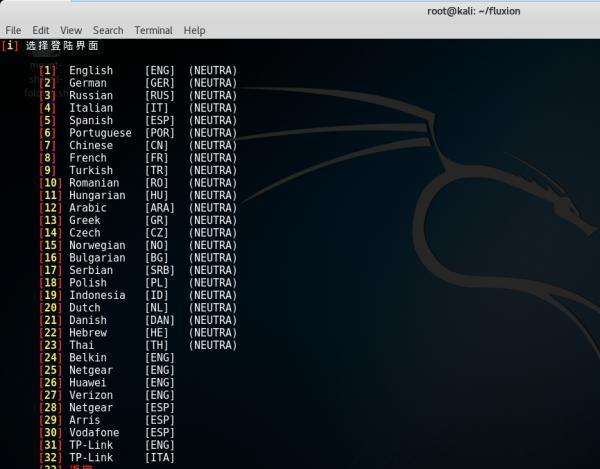The image size is (600, 469).
Task: Click the French list entry
Action: (x=88, y=158)
